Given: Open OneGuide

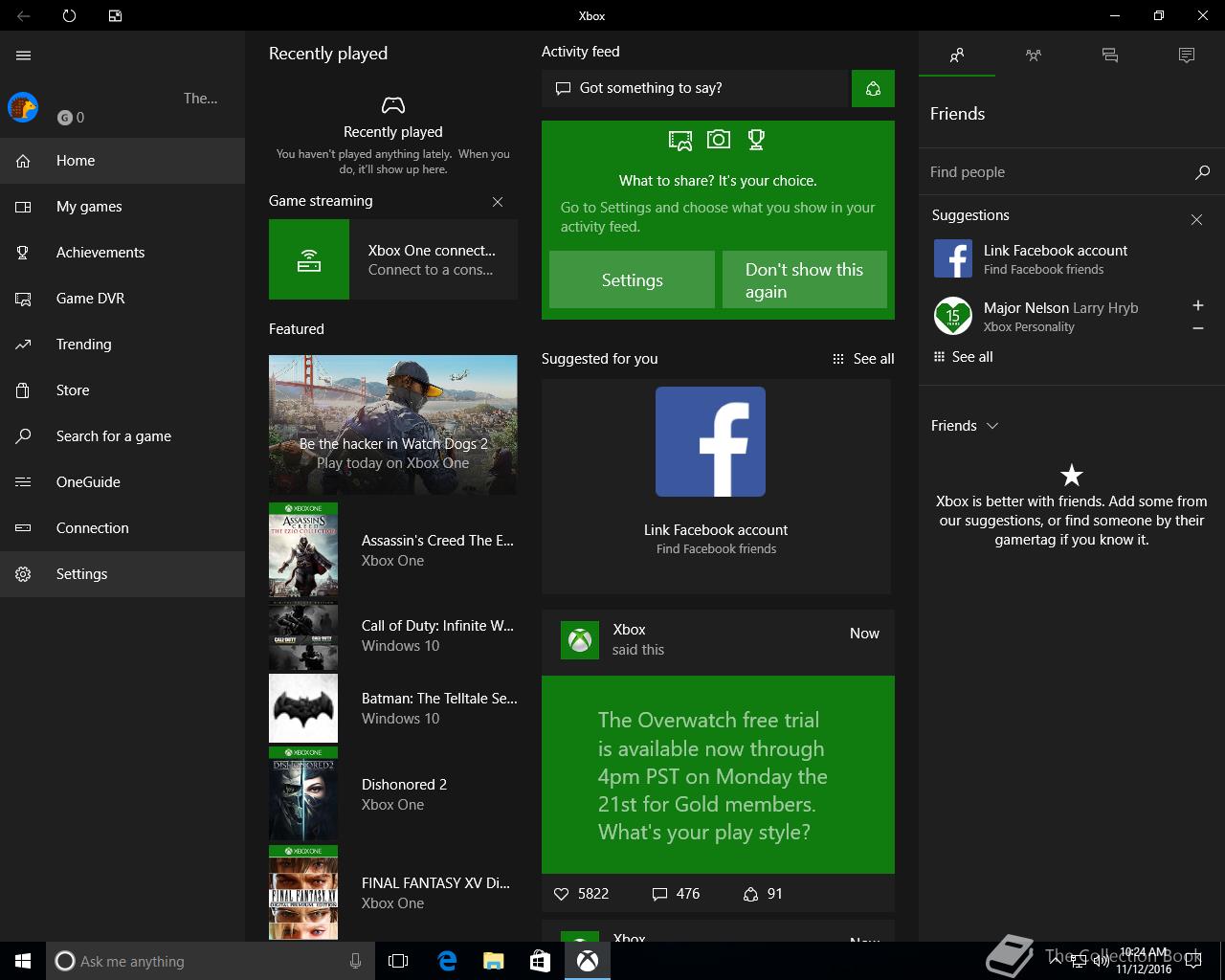Looking at the screenshot, I should [x=122, y=482].
